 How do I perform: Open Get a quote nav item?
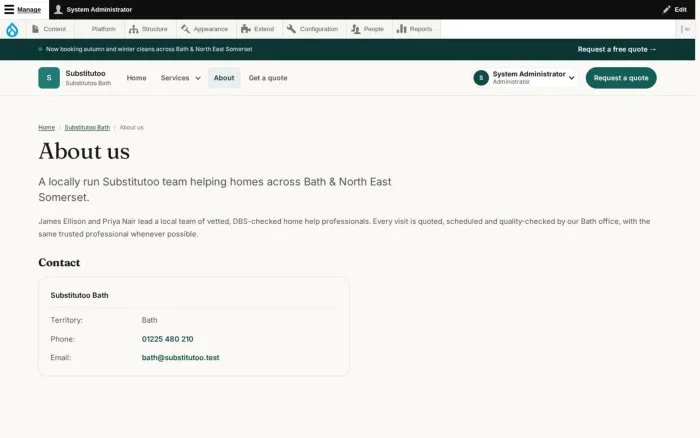click(x=268, y=78)
